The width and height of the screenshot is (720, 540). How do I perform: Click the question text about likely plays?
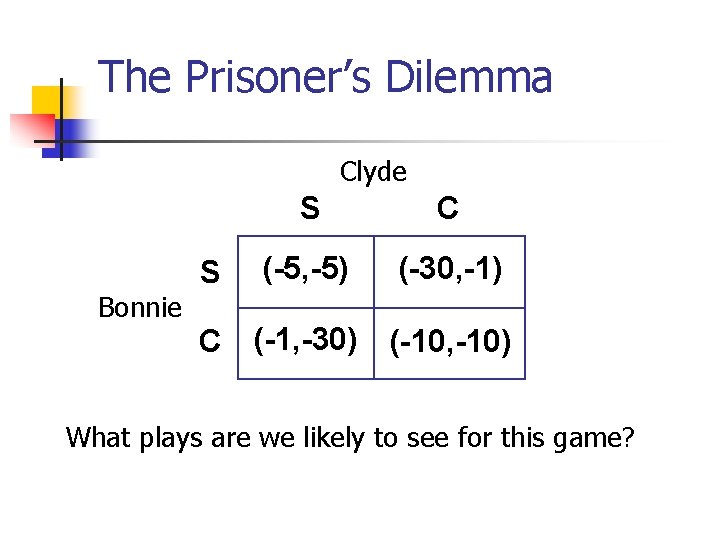[x=350, y=438]
